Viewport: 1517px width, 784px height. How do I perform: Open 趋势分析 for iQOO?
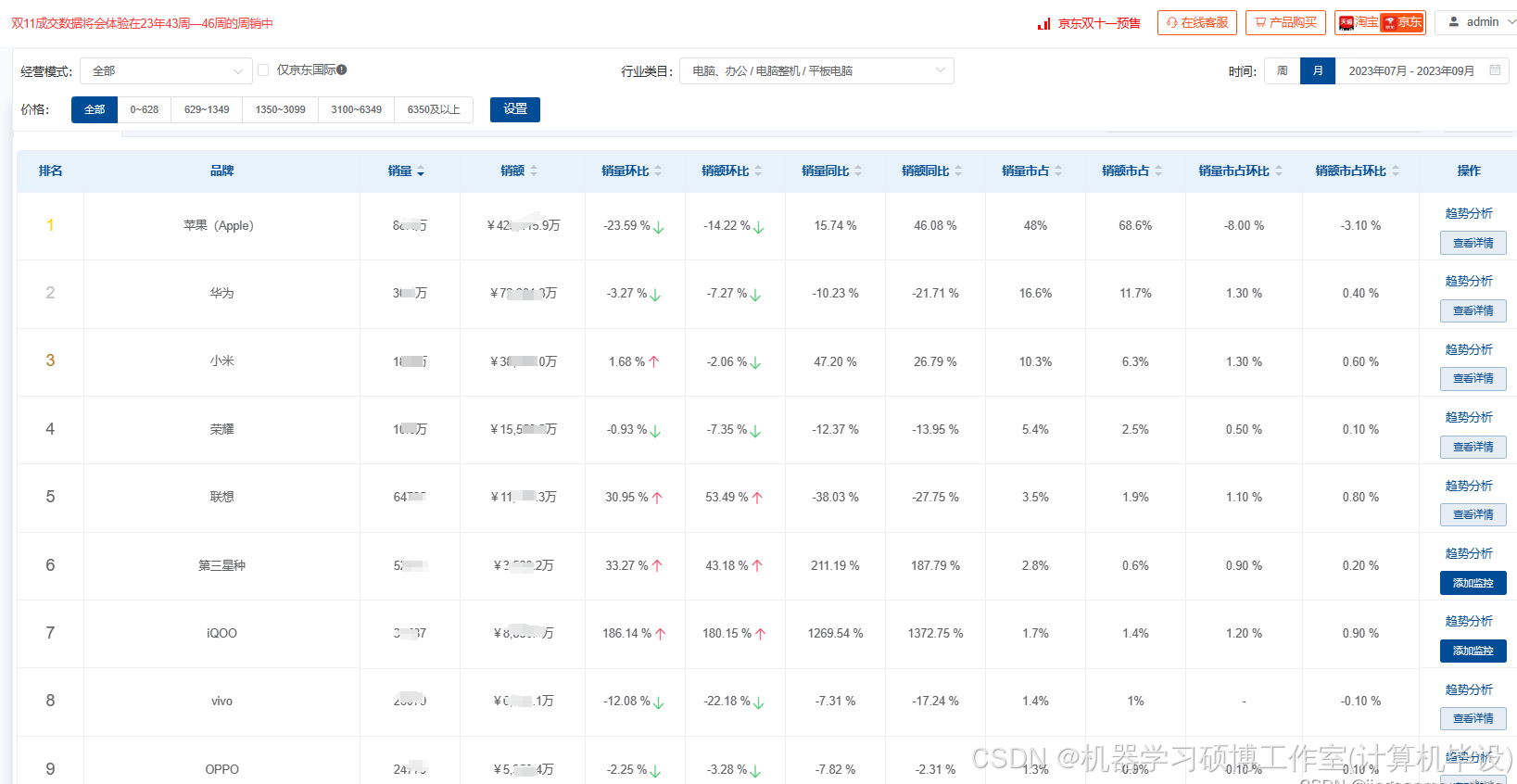pyautogui.click(x=1469, y=621)
